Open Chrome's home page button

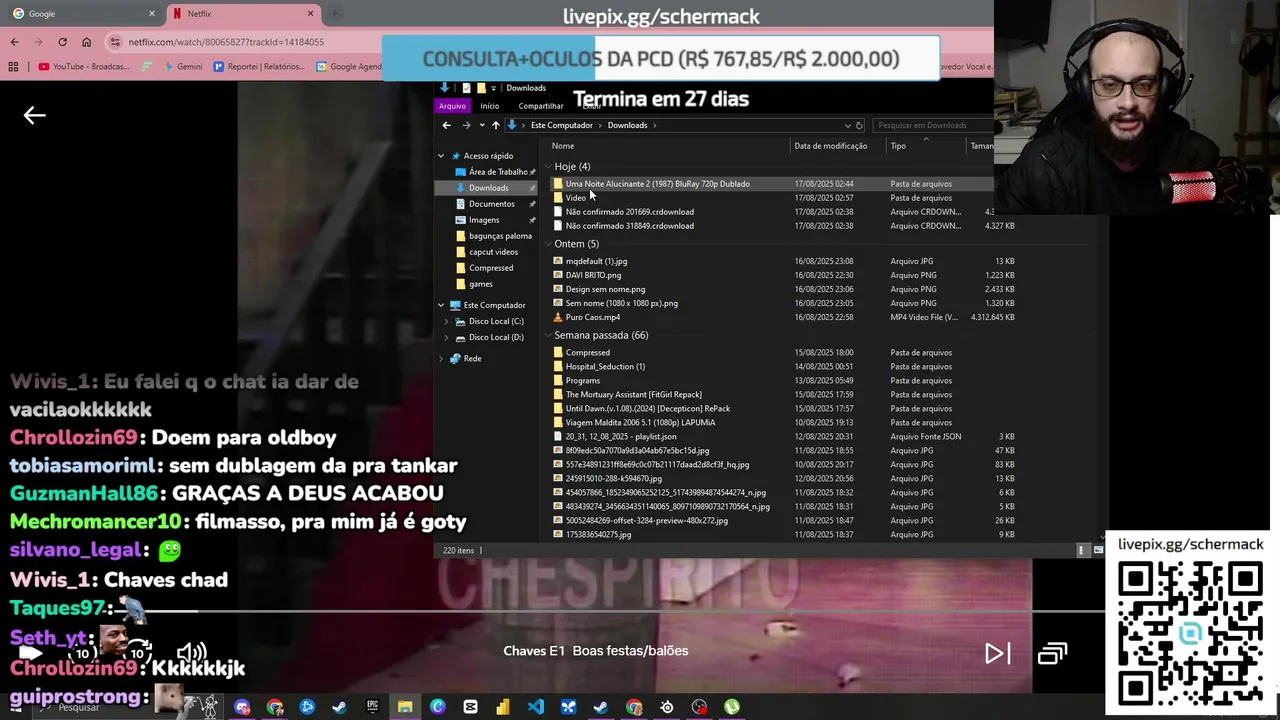tap(86, 42)
